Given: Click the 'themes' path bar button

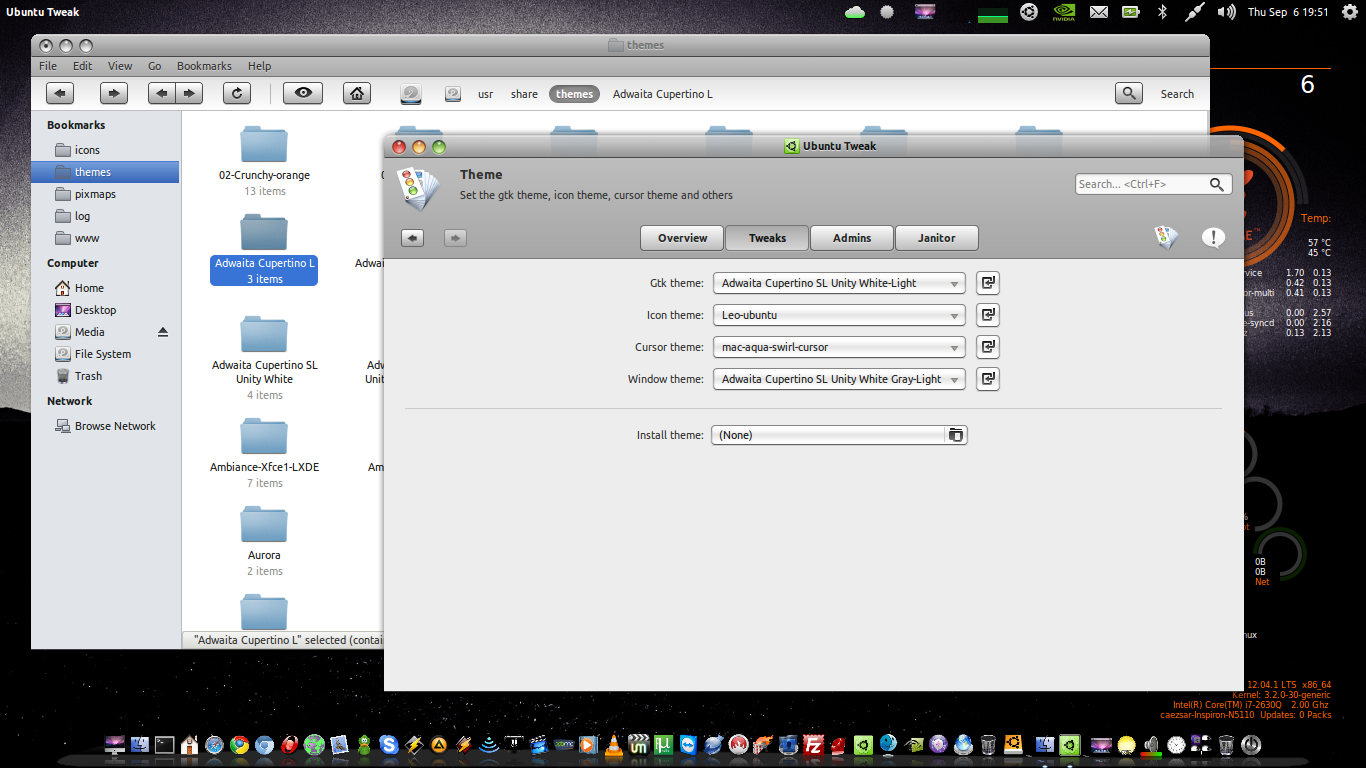Looking at the screenshot, I should (x=574, y=94).
